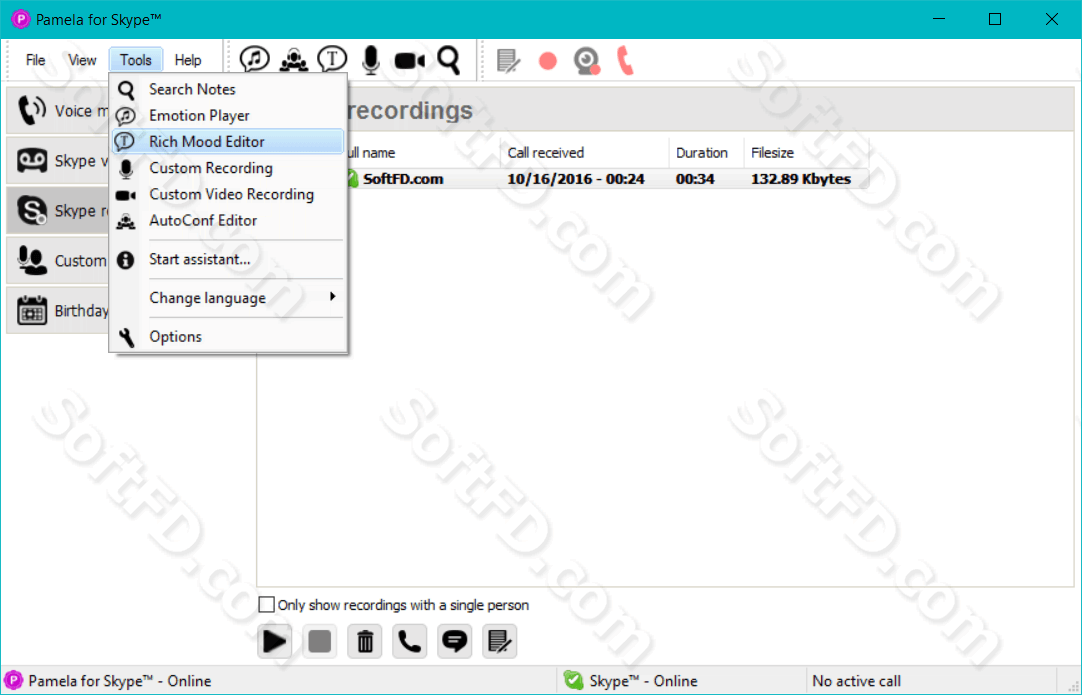
Task: Choose Emotion Player from the Tools menu
Action: click(228, 115)
